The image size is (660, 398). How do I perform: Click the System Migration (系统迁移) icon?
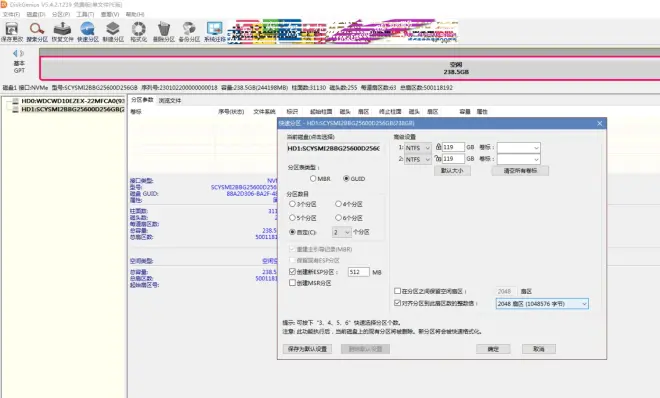click(215, 32)
